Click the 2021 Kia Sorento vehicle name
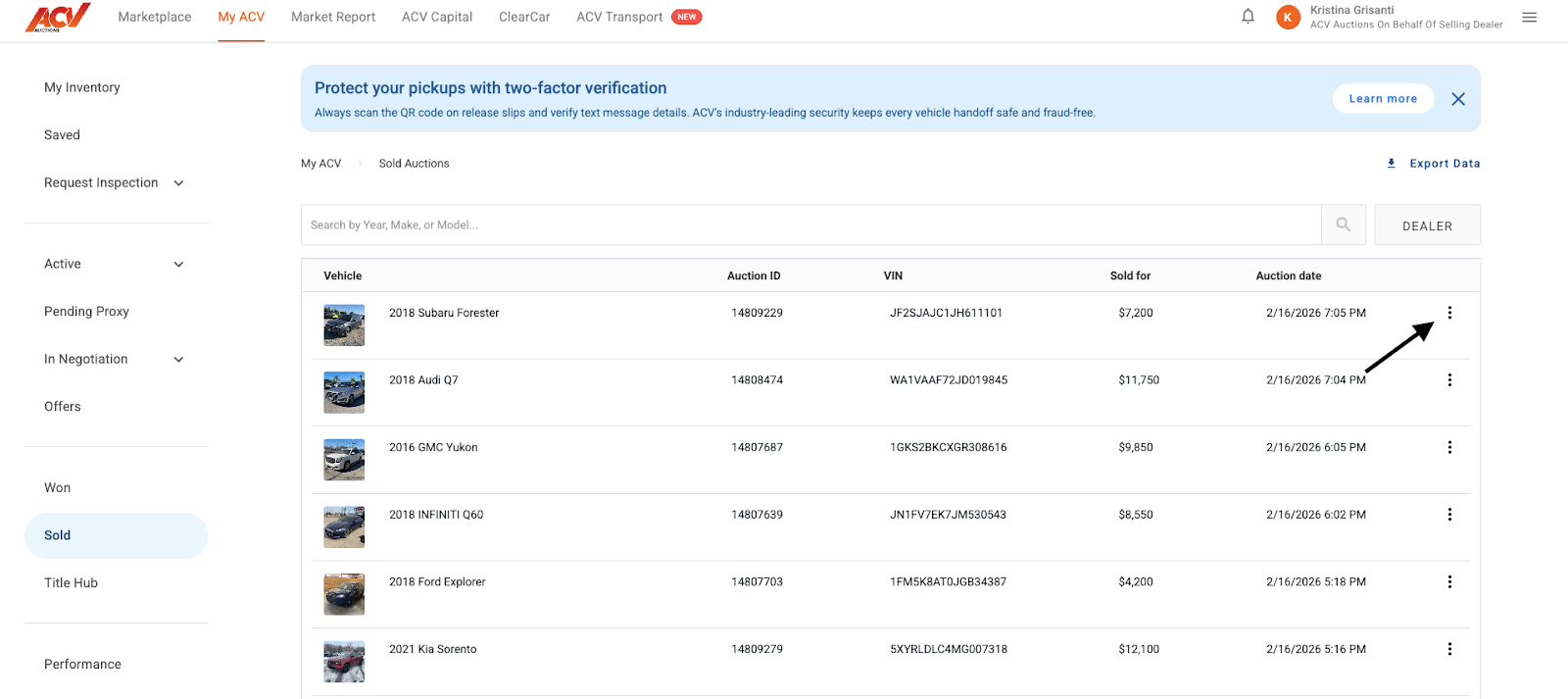The height and width of the screenshot is (699, 1568). (432, 649)
